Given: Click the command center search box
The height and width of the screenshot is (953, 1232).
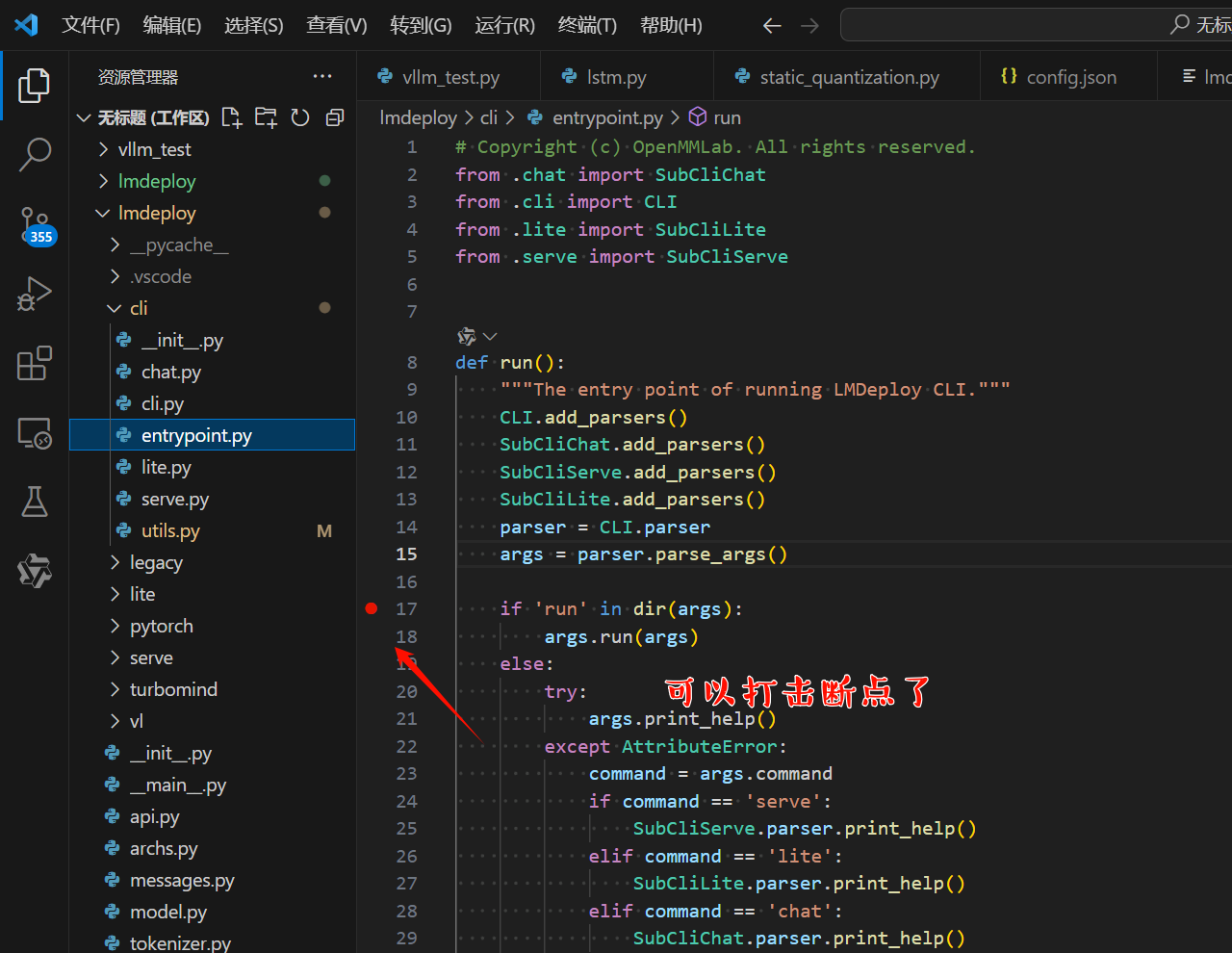Looking at the screenshot, I should pos(1036,25).
